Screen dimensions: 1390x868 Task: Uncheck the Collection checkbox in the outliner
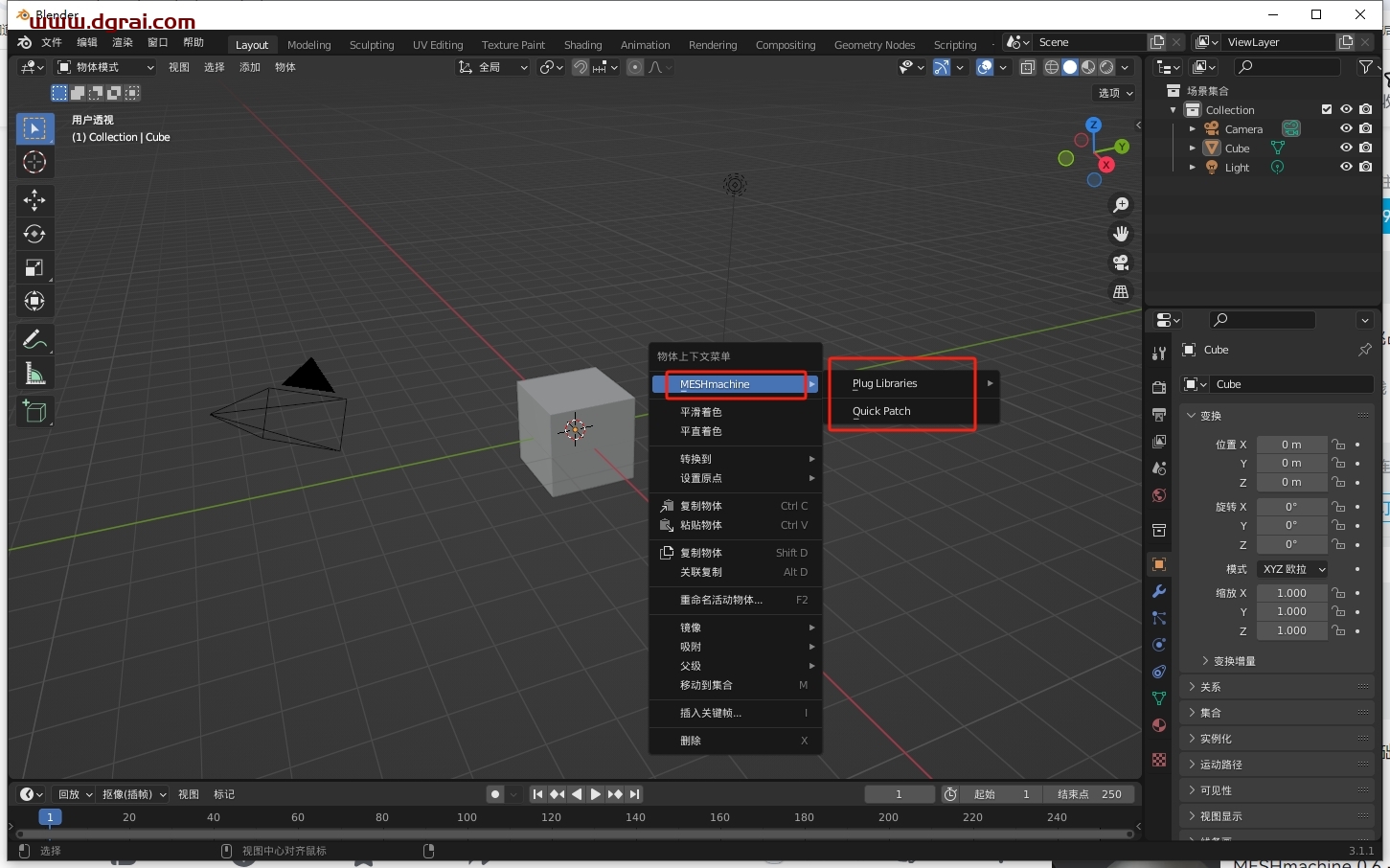1327,109
